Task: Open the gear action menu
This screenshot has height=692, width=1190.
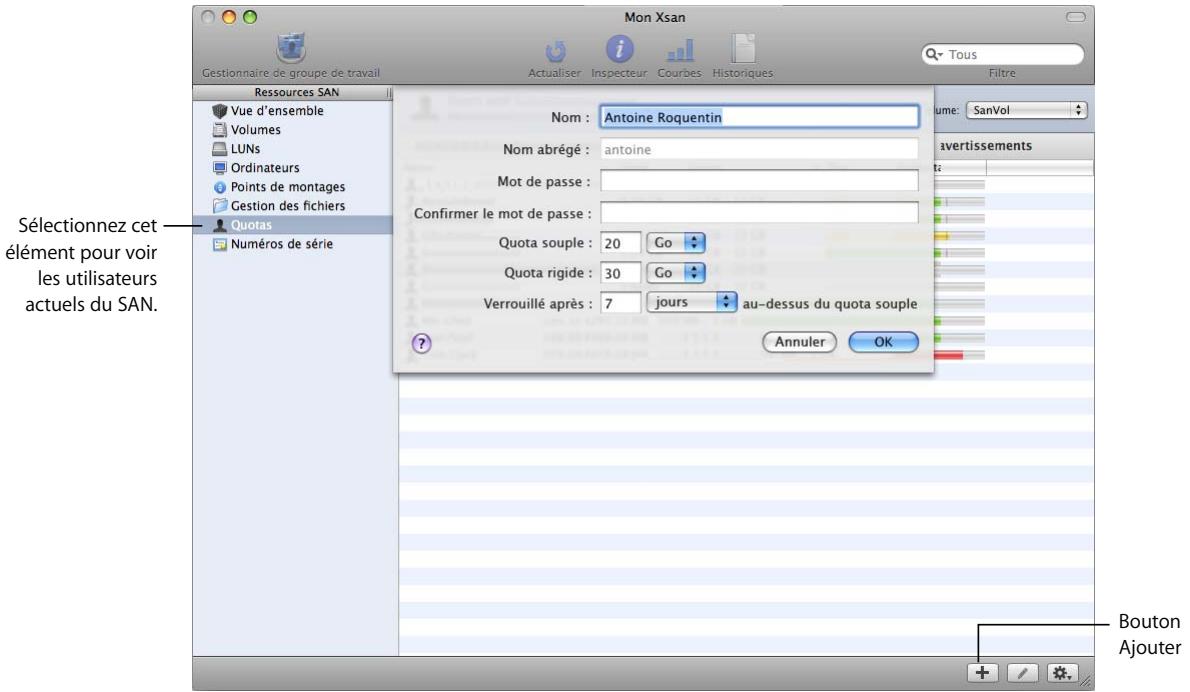Action: 1062,672
